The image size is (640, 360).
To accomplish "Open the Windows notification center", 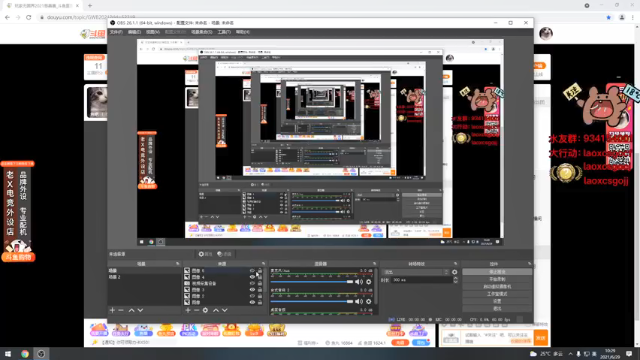I will tap(629, 353).
